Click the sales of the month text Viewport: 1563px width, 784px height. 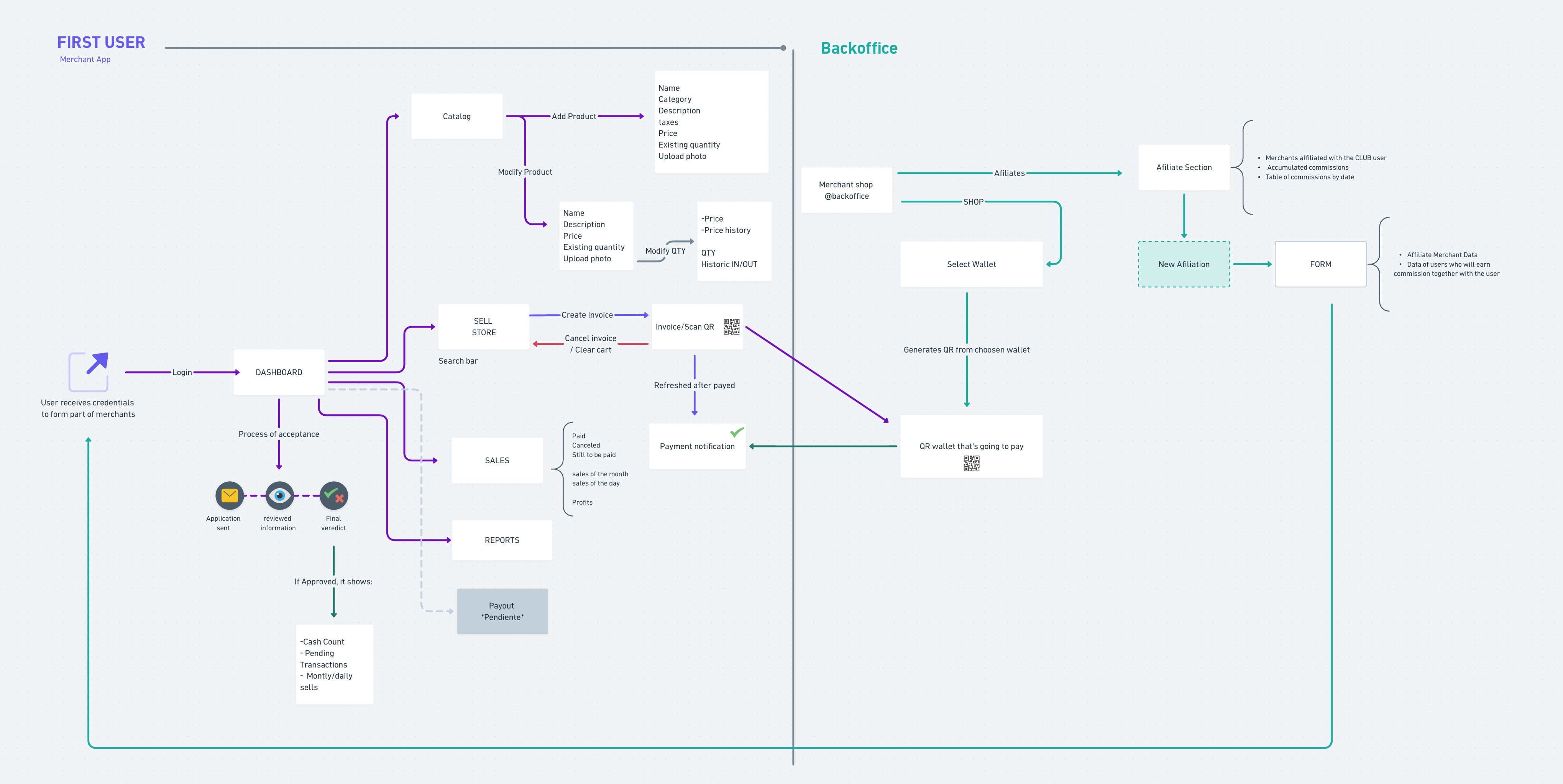tap(600, 474)
